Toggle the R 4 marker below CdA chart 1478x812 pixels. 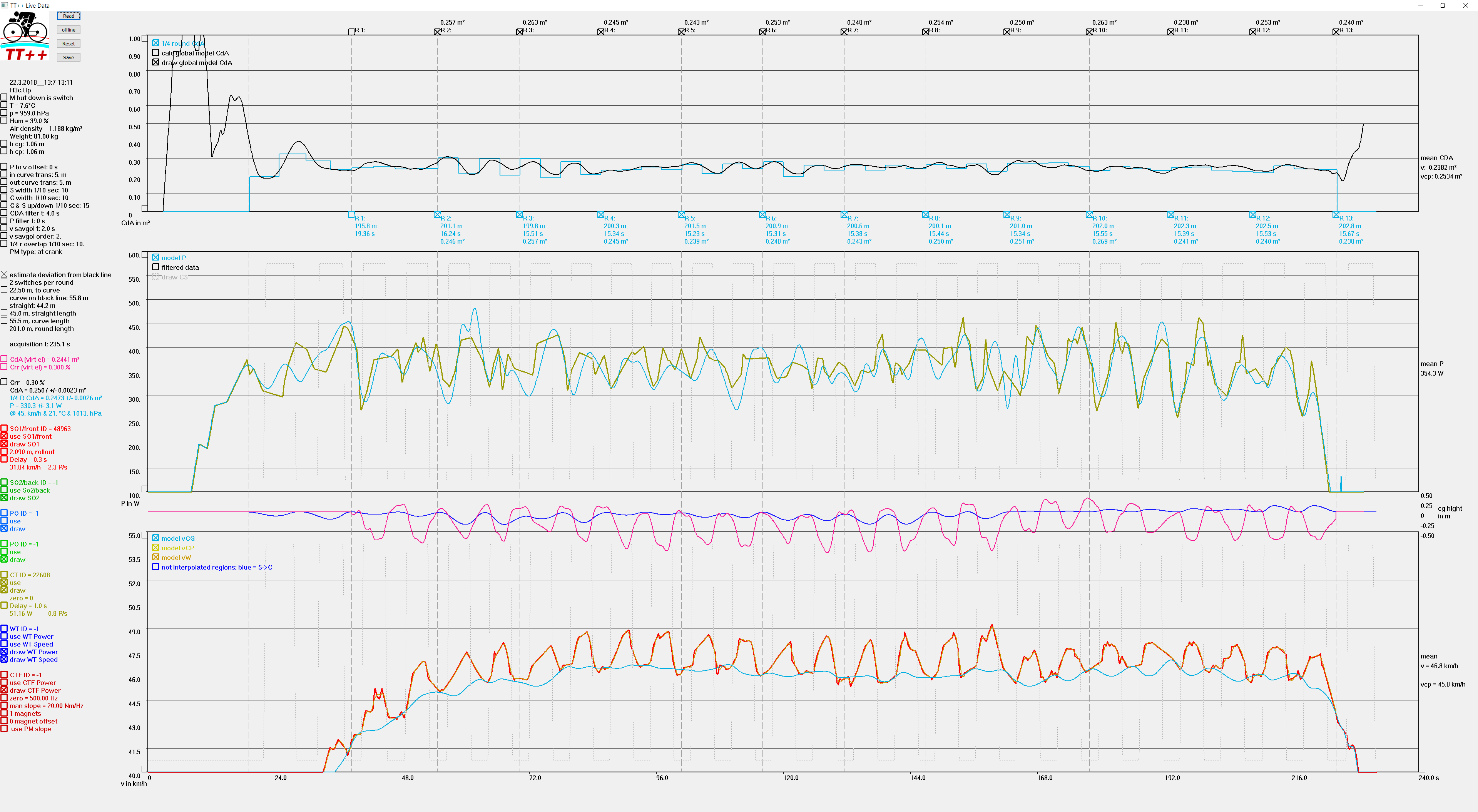(x=601, y=215)
